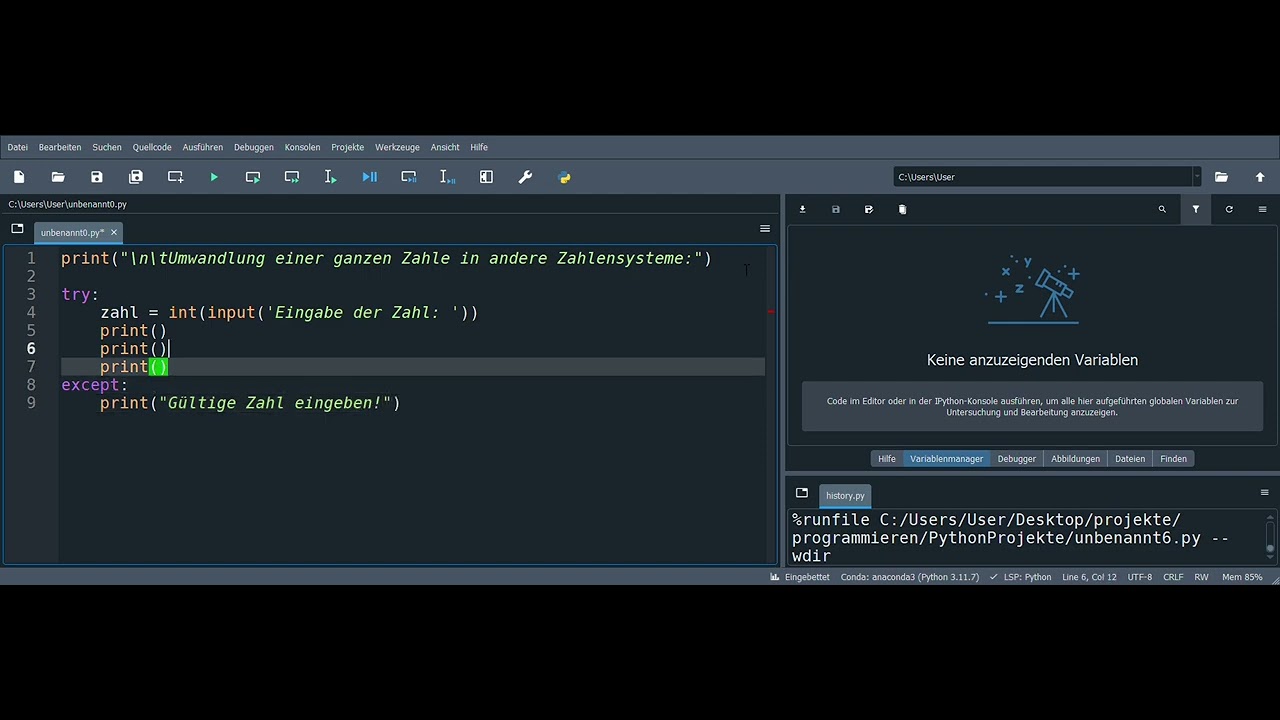Click the UTF-8 encoding indicator
1280x720 pixels.
tap(1140, 577)
